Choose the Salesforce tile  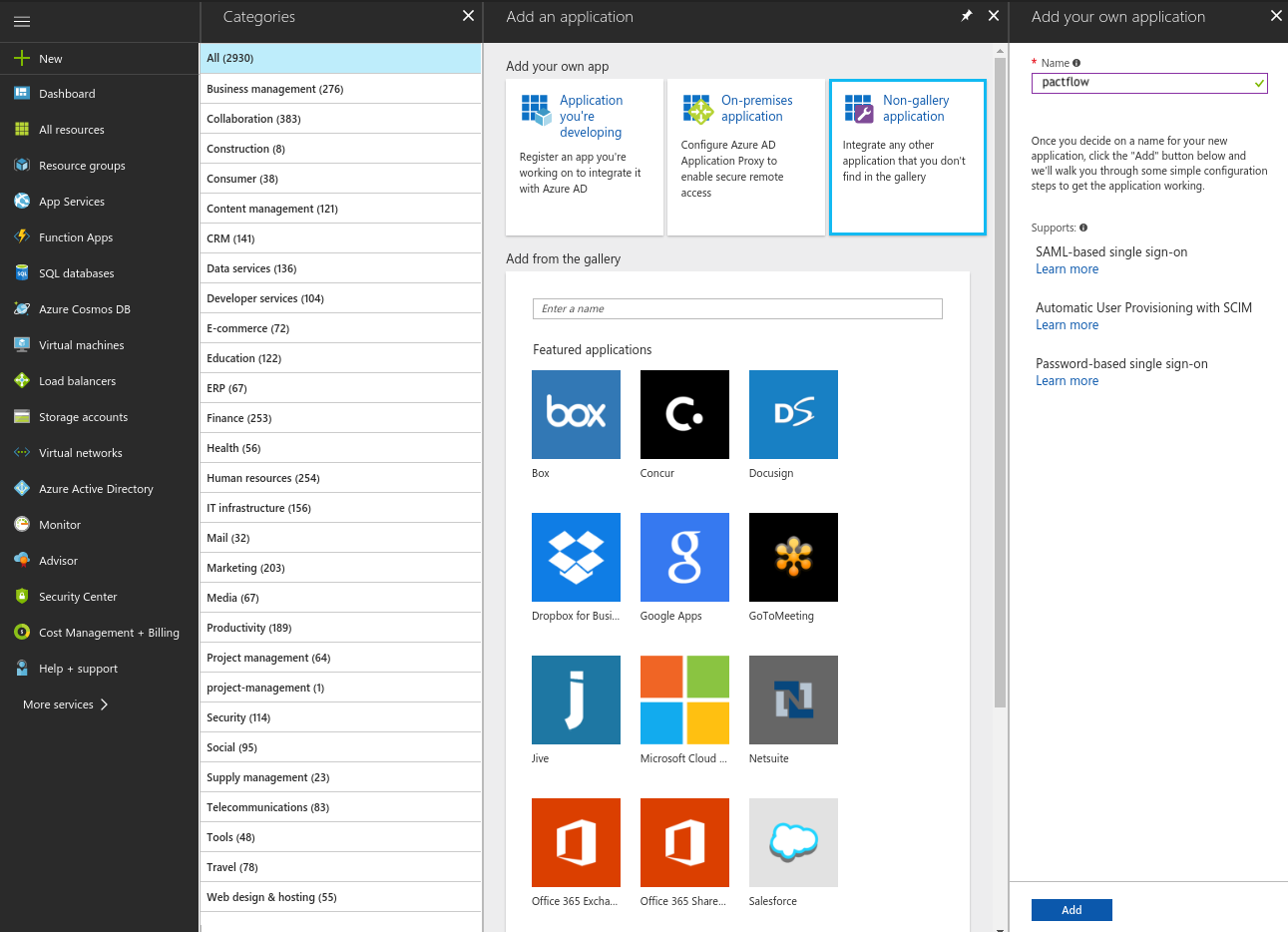point(793,842)
